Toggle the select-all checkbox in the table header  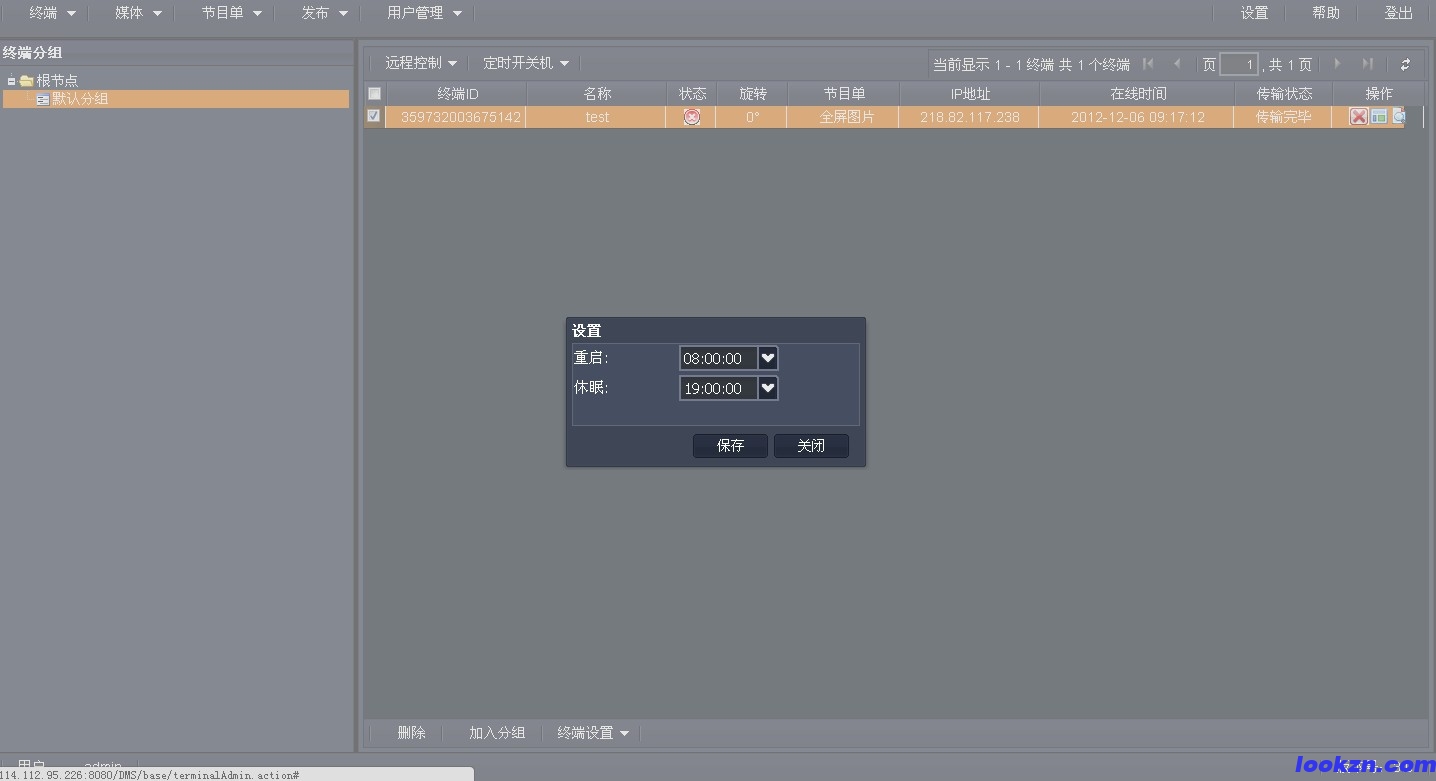[374, 93]
